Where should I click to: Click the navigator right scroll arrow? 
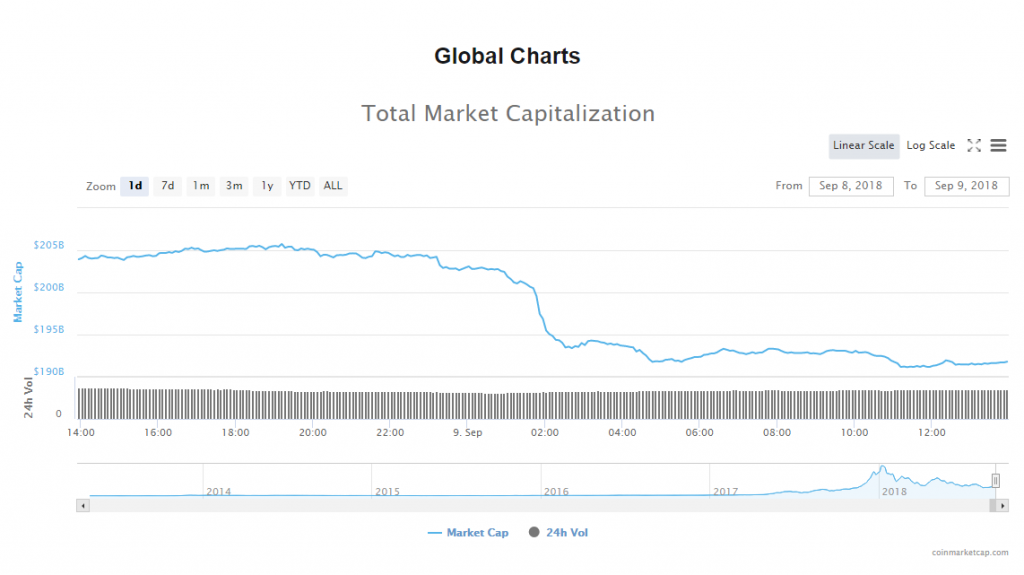click(x=1002, y=506)
